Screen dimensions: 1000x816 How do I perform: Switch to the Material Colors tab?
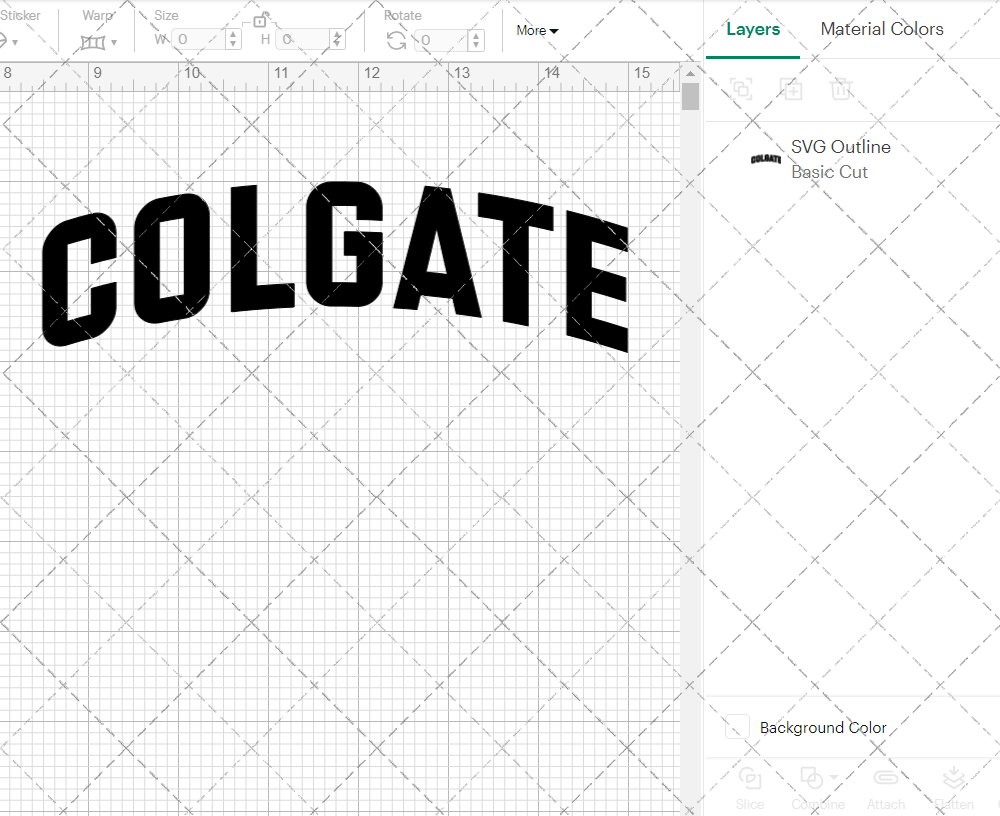[x=881, y=29]
